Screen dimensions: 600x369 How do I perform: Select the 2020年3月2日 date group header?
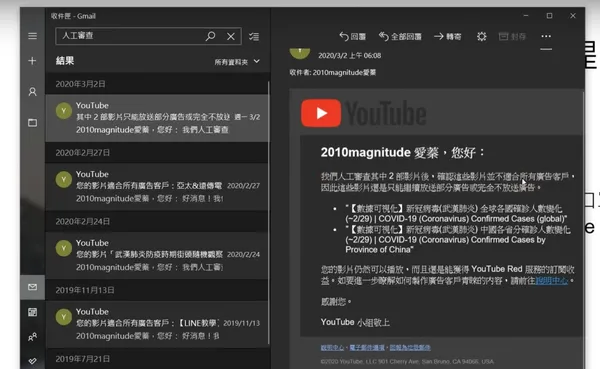[157, 84]
